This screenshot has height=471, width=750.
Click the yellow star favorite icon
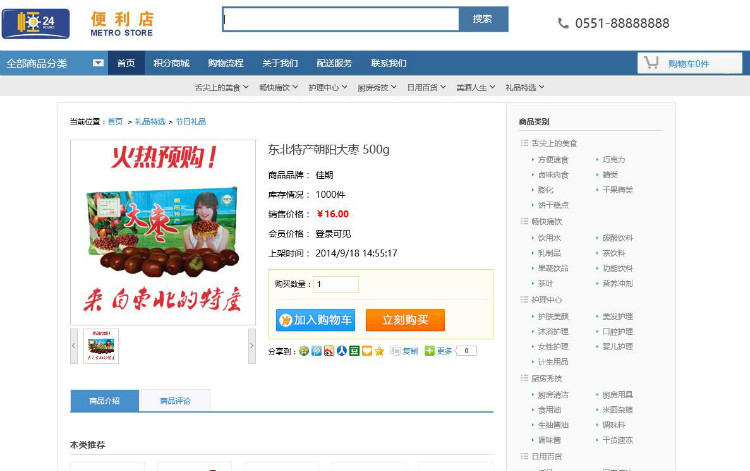(379, 351)
